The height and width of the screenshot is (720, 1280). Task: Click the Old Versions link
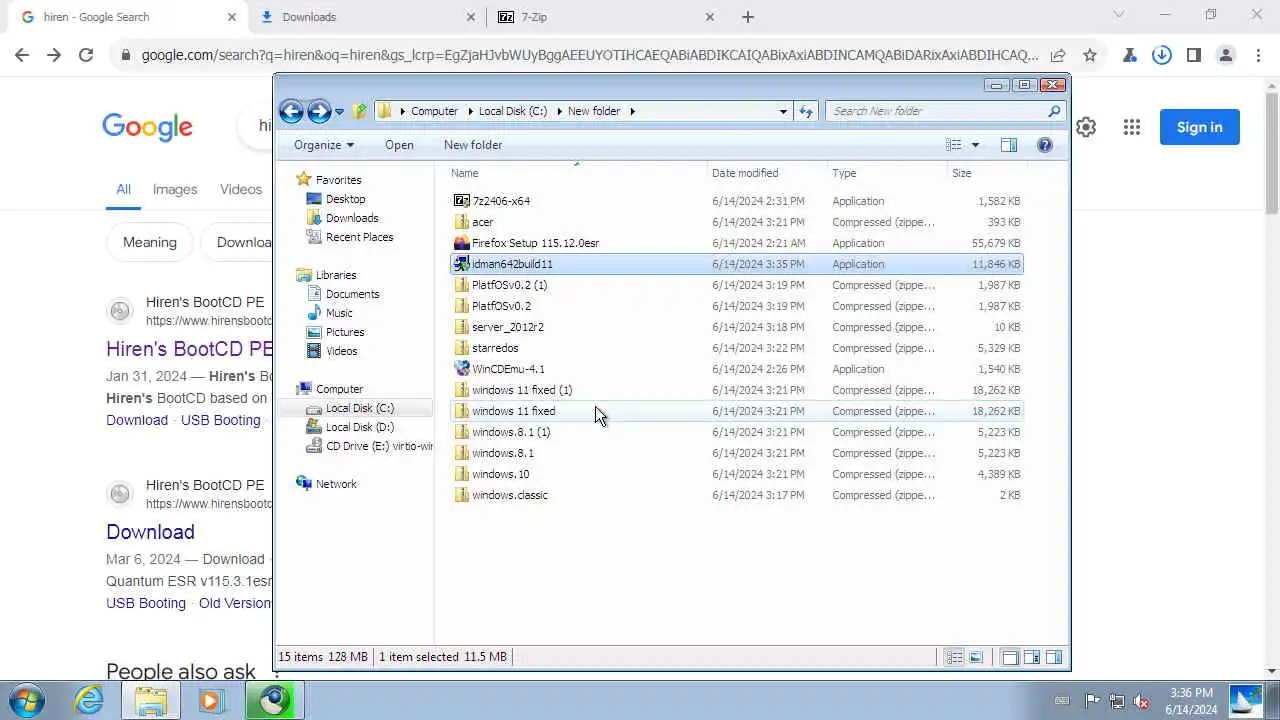tap(235, 603)
